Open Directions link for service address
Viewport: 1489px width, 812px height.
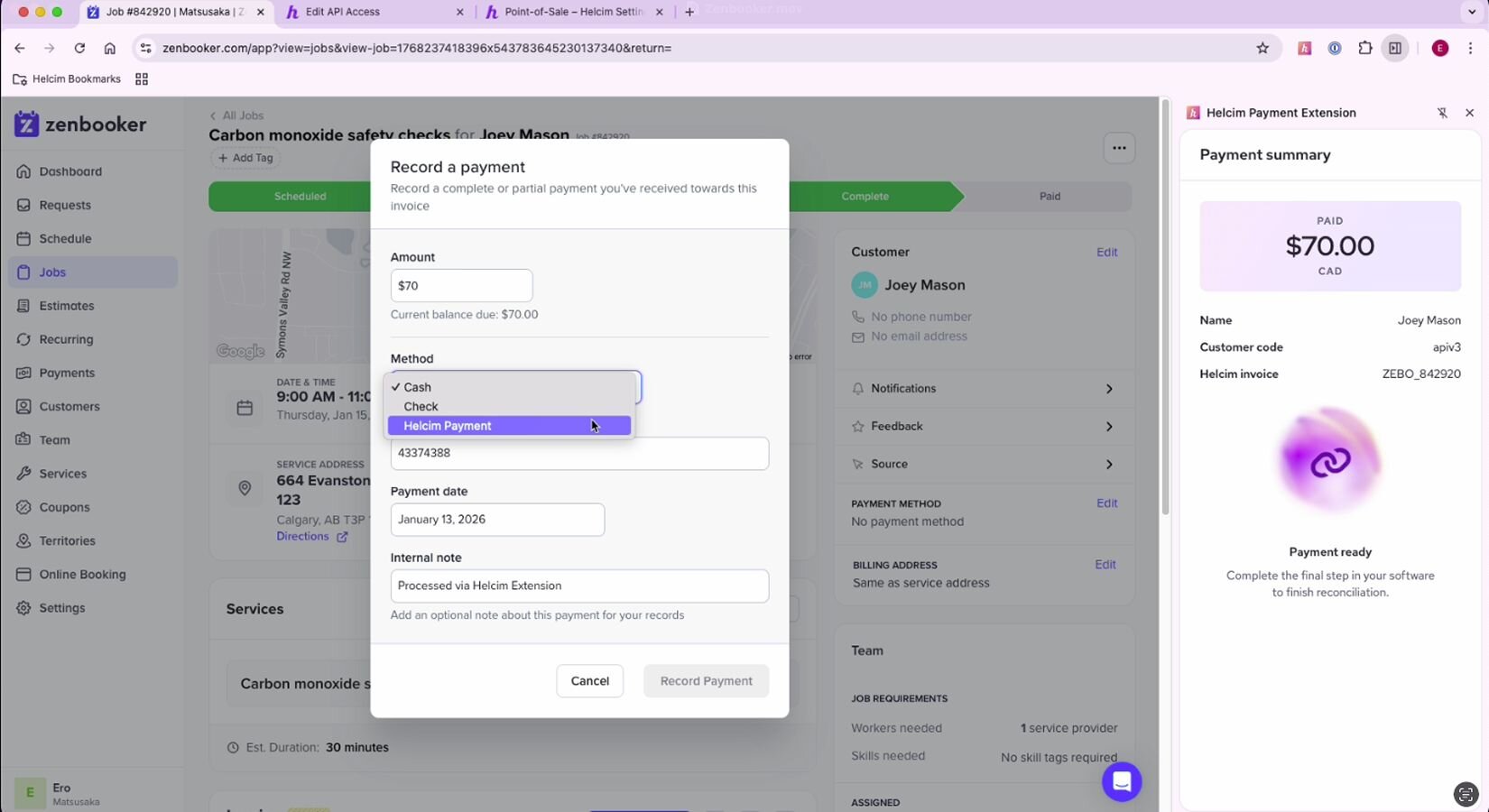(x=311, y=537)
